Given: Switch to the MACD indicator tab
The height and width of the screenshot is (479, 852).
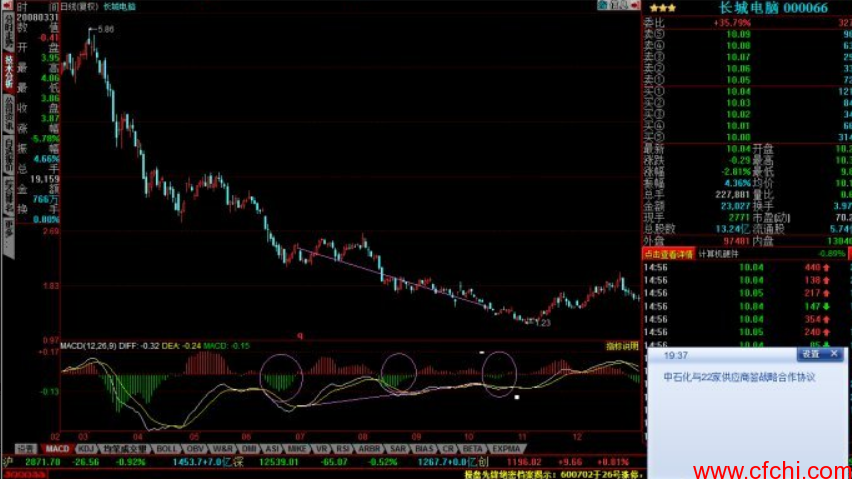Looking at the screenshot, I should 57,449.
